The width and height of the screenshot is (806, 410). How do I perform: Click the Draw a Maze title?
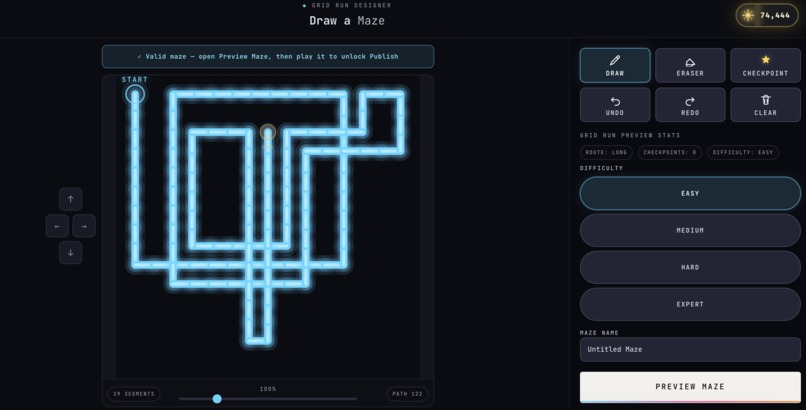pos(347,21)
